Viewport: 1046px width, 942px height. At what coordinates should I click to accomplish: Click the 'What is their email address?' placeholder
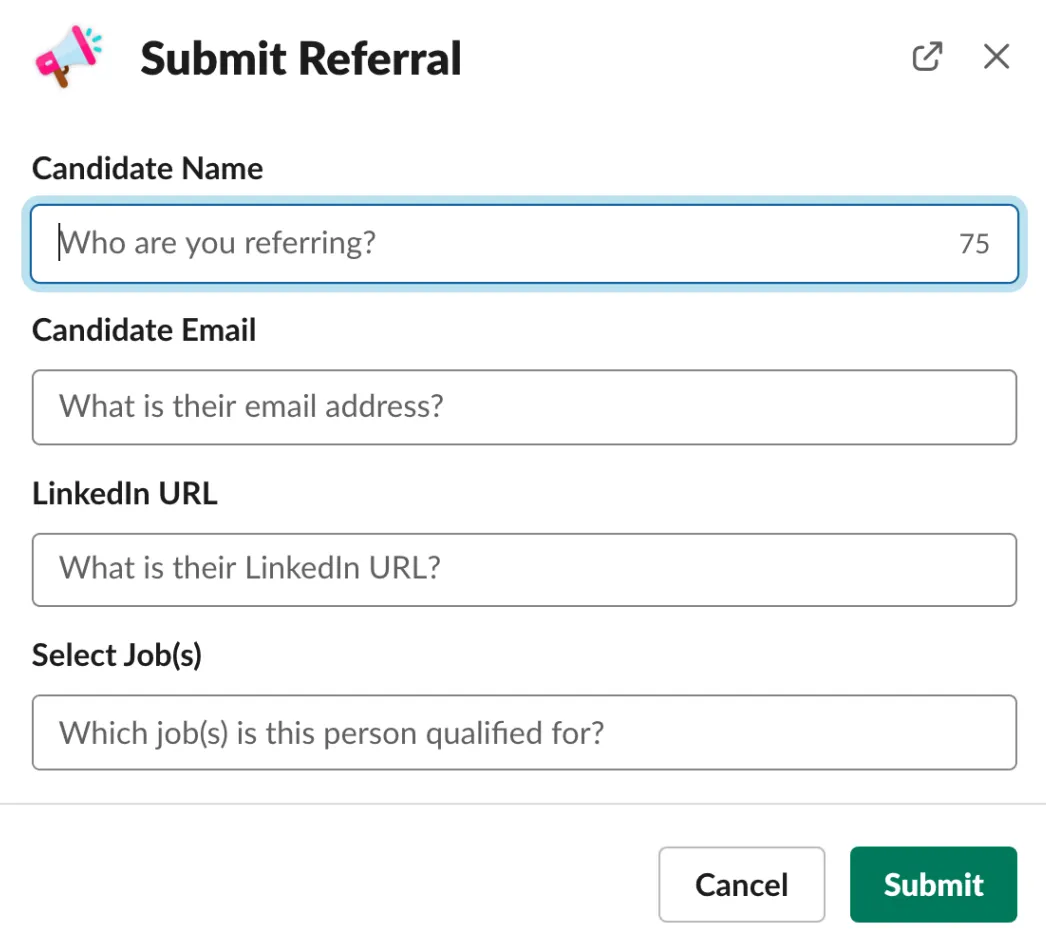[x=251, y=406]
